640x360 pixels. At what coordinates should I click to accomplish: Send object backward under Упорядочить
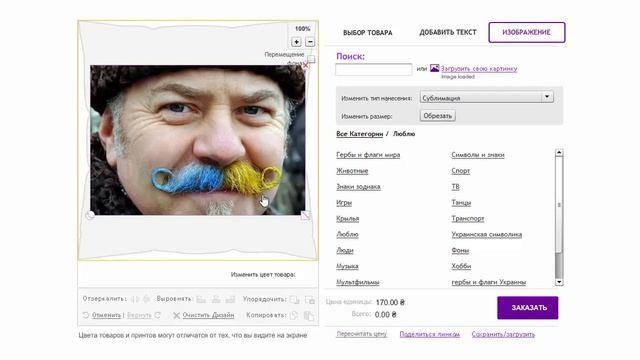click(x=310, y=300)
